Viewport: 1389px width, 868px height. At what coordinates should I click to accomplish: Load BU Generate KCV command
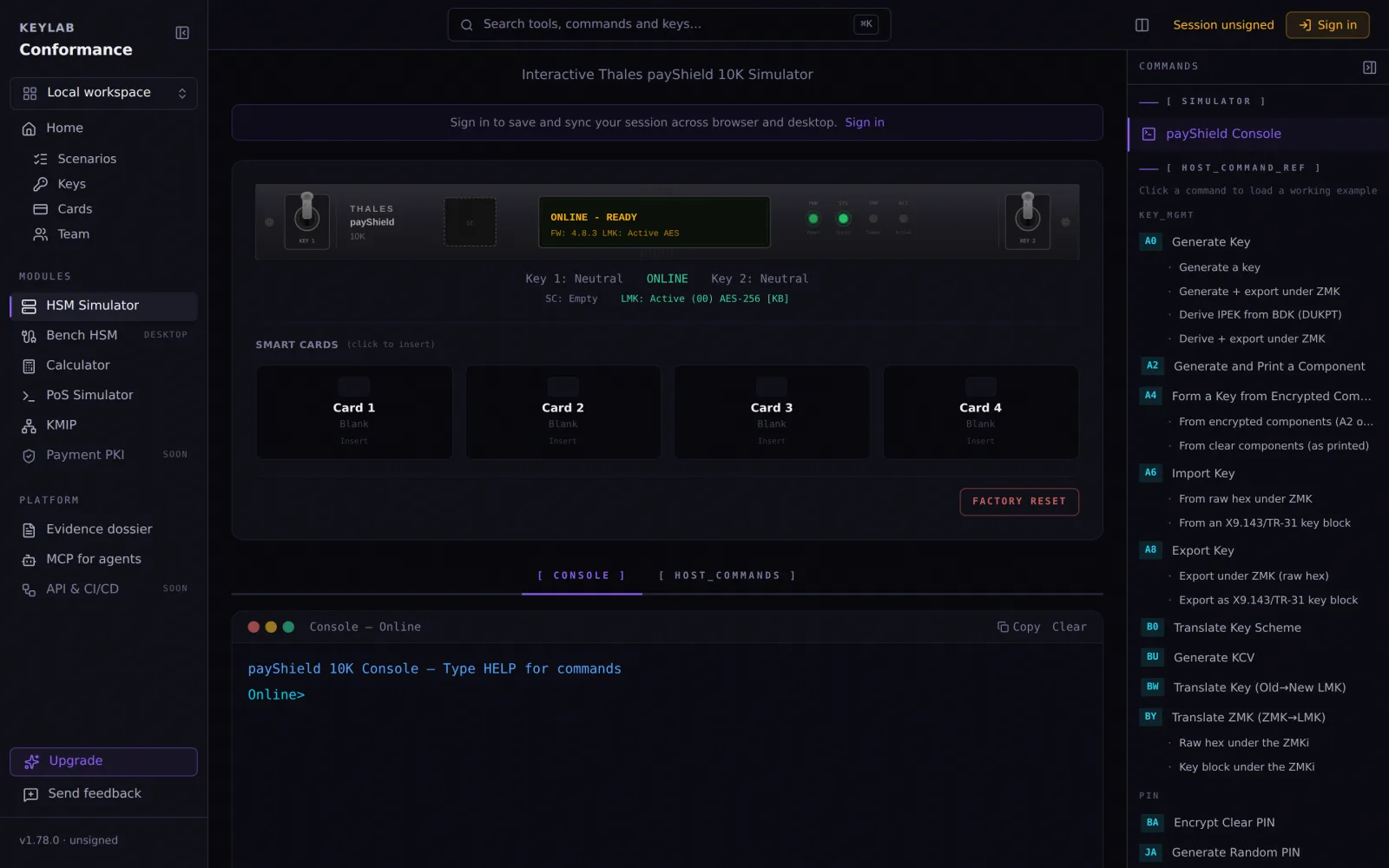pos(1258,658)
